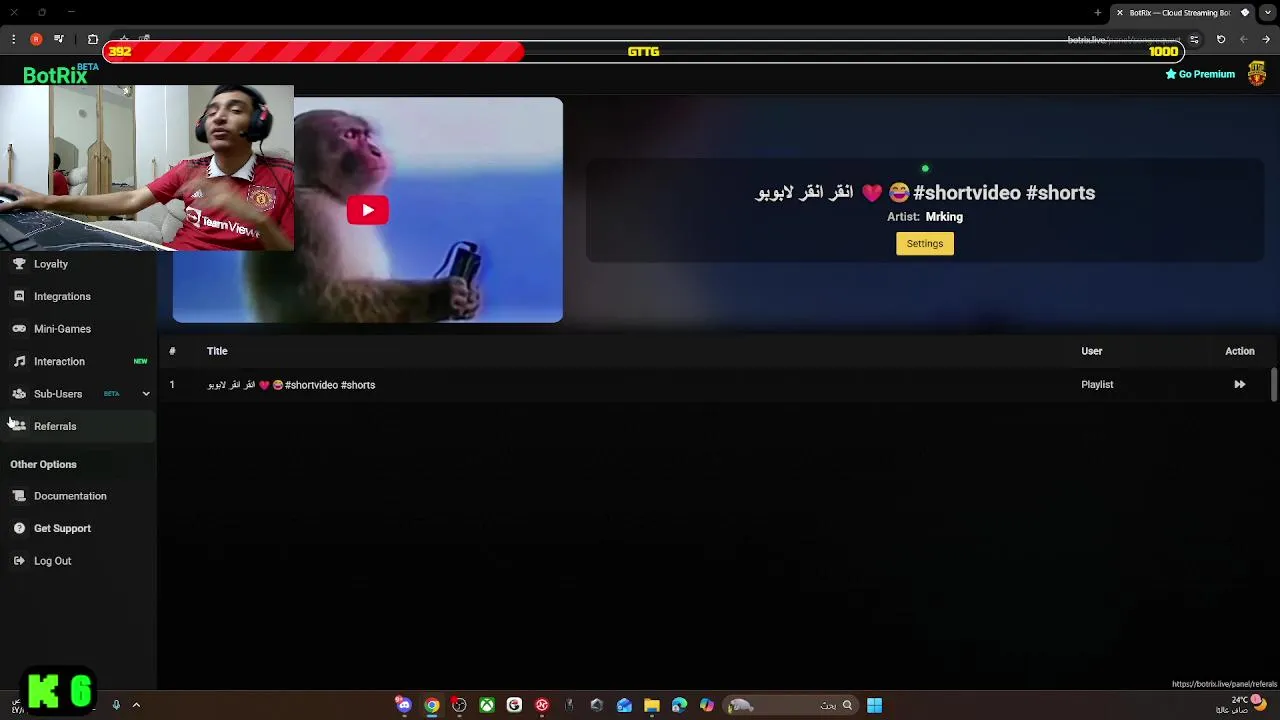Open the user avatar menu at top right
This screenshot has height=720, width=1280.
pos(1257,74)
